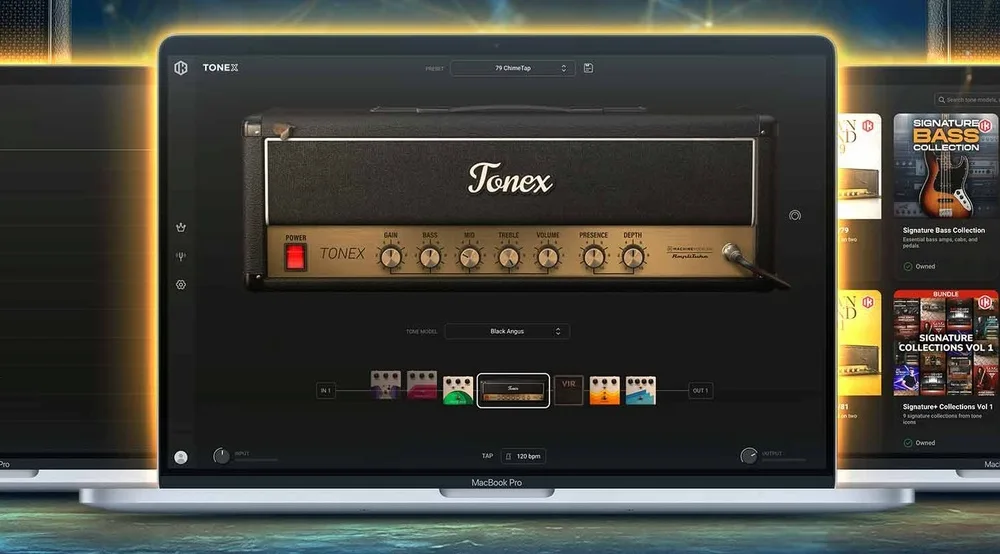This screenshot has width=1000, height=554.
Task: Click the OUTPUT level knob
Action: point(749,456)
